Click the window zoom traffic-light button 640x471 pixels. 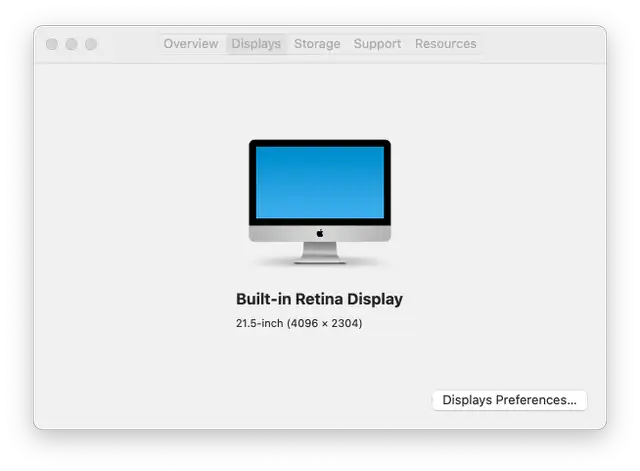pos(91,44)
